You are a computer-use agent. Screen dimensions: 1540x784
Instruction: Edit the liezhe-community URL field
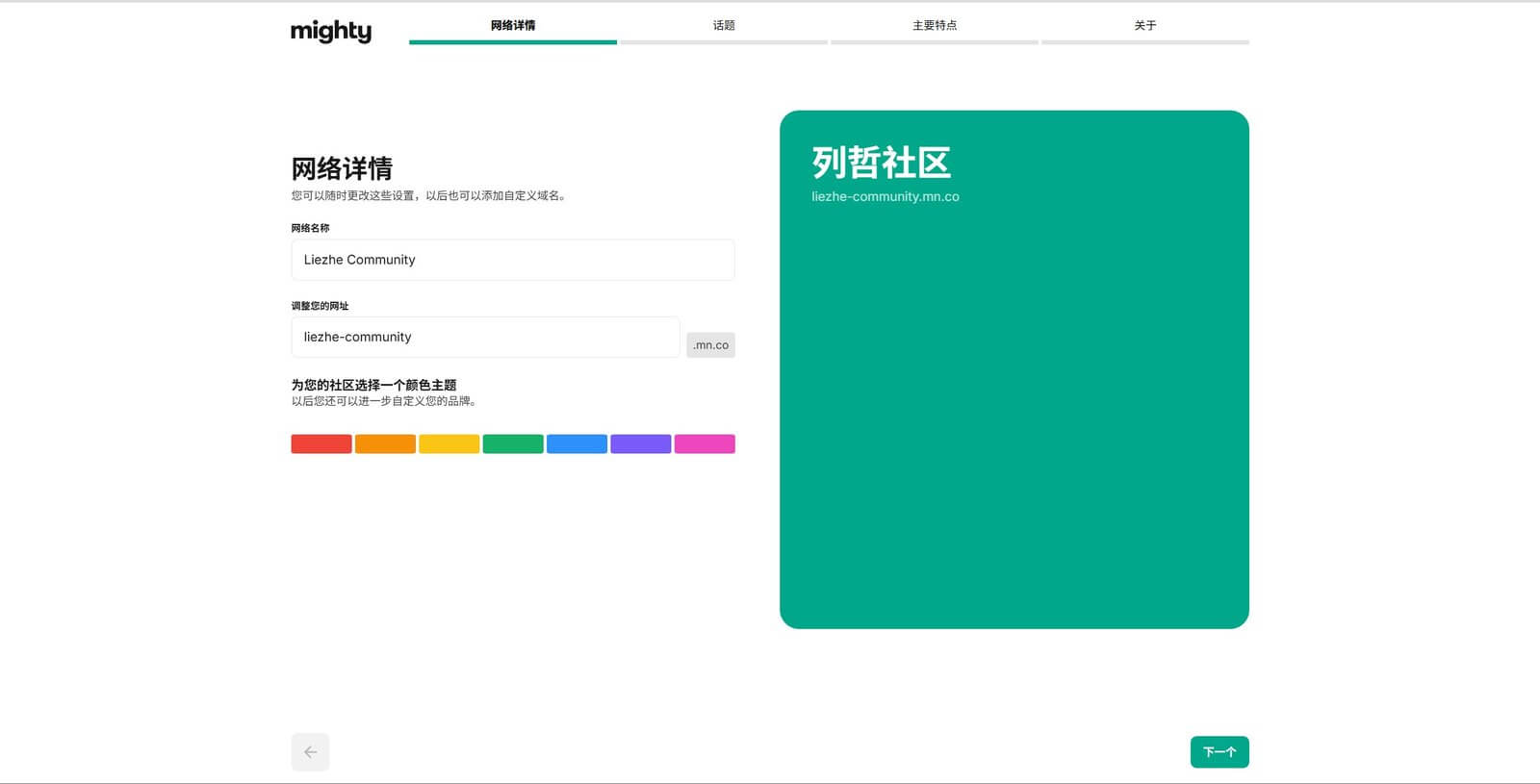[485, 337]
